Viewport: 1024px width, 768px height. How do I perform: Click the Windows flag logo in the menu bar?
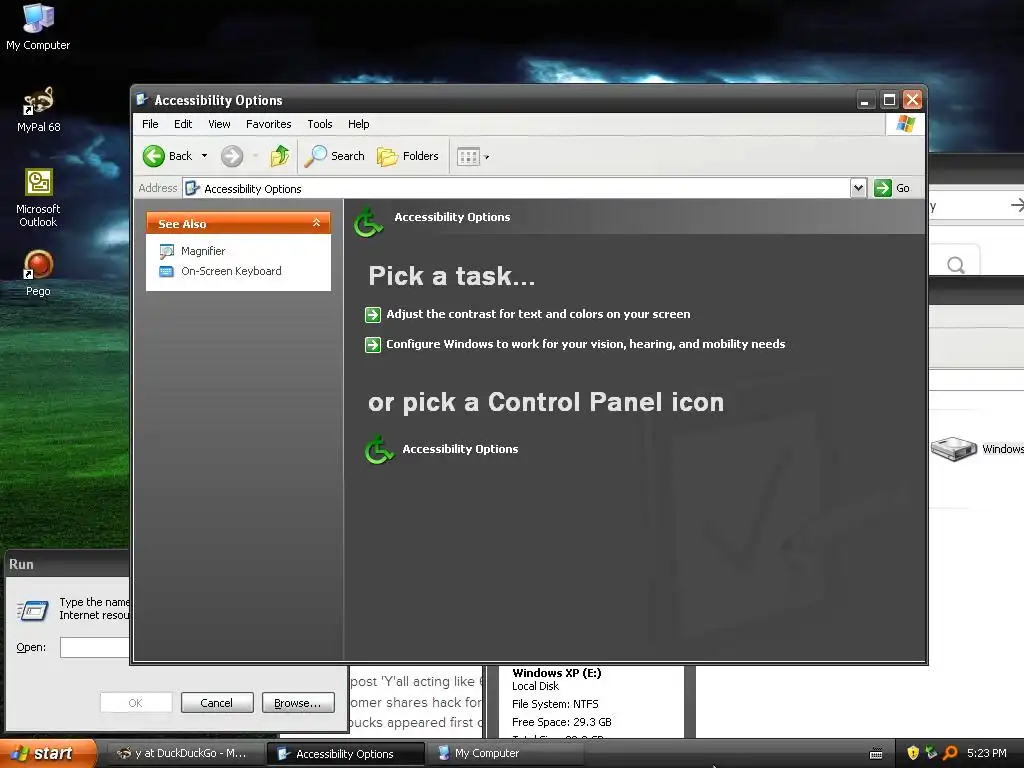coord(905,124)
